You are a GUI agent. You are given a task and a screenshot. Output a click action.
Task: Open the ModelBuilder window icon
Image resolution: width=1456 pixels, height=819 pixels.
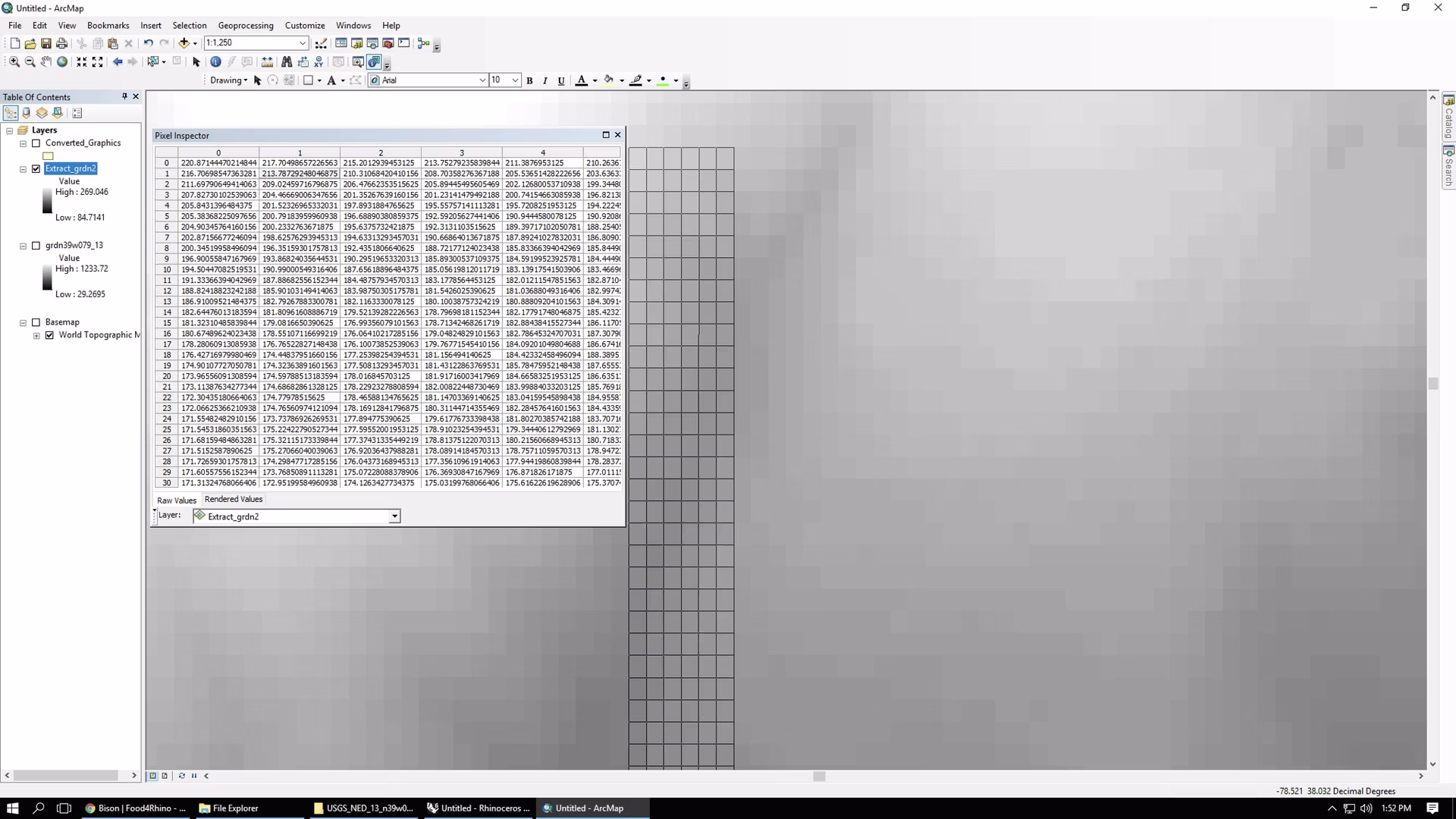424,43
